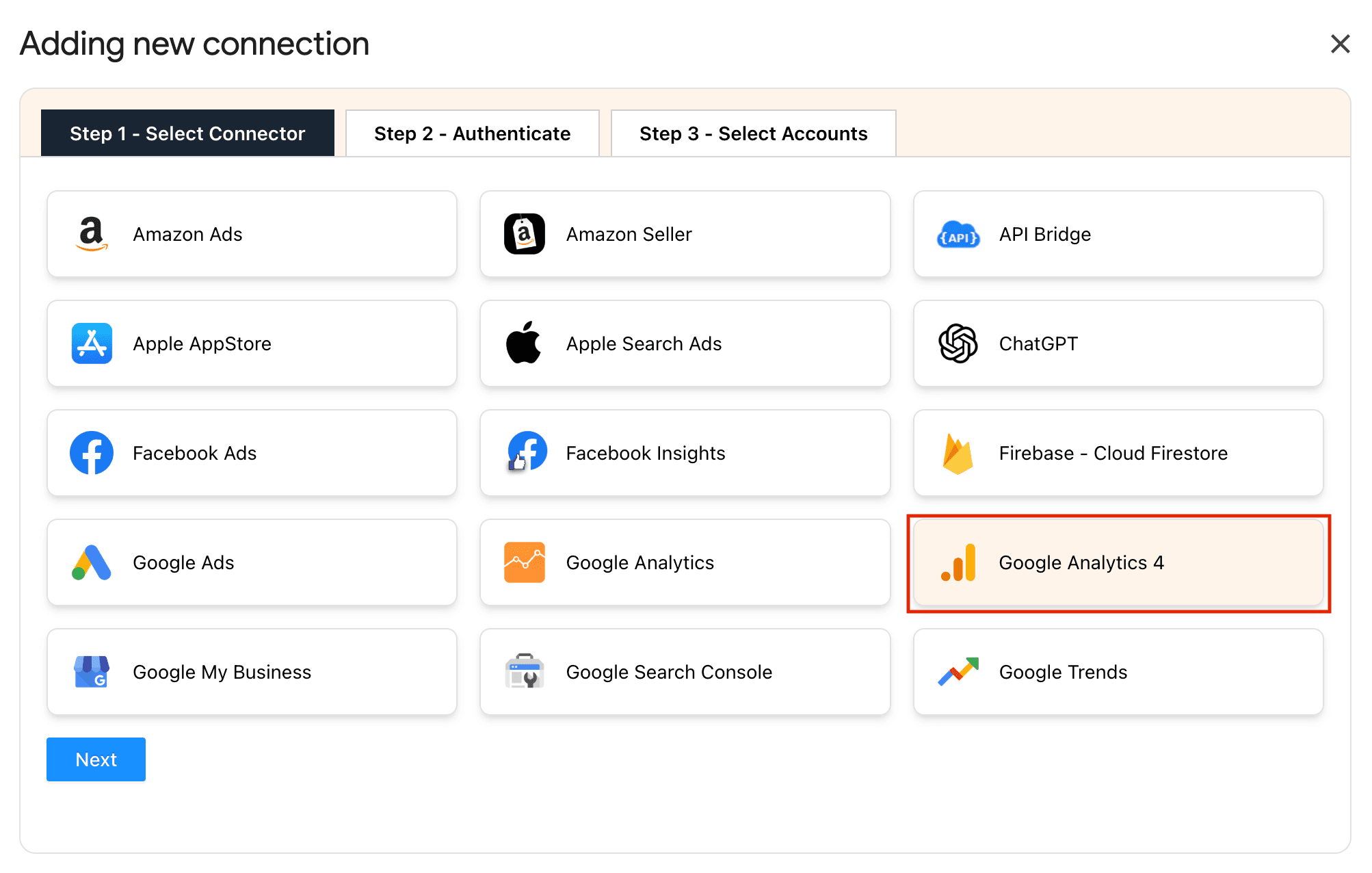Click the Google Analytics orange chart icon
Screen dimensions: 1372x873
524,562
